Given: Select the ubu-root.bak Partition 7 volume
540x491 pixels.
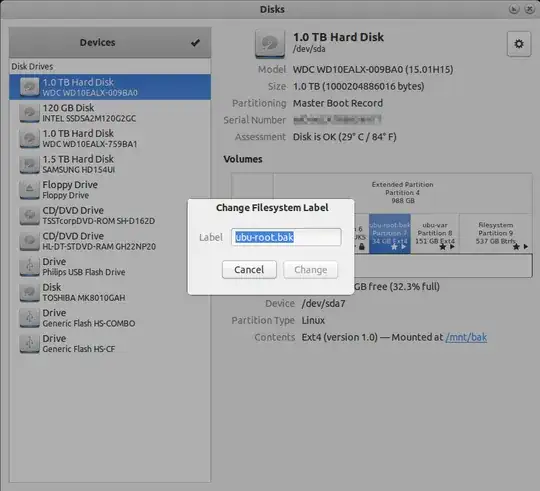Looking at the screenshot, I should 390,234.
